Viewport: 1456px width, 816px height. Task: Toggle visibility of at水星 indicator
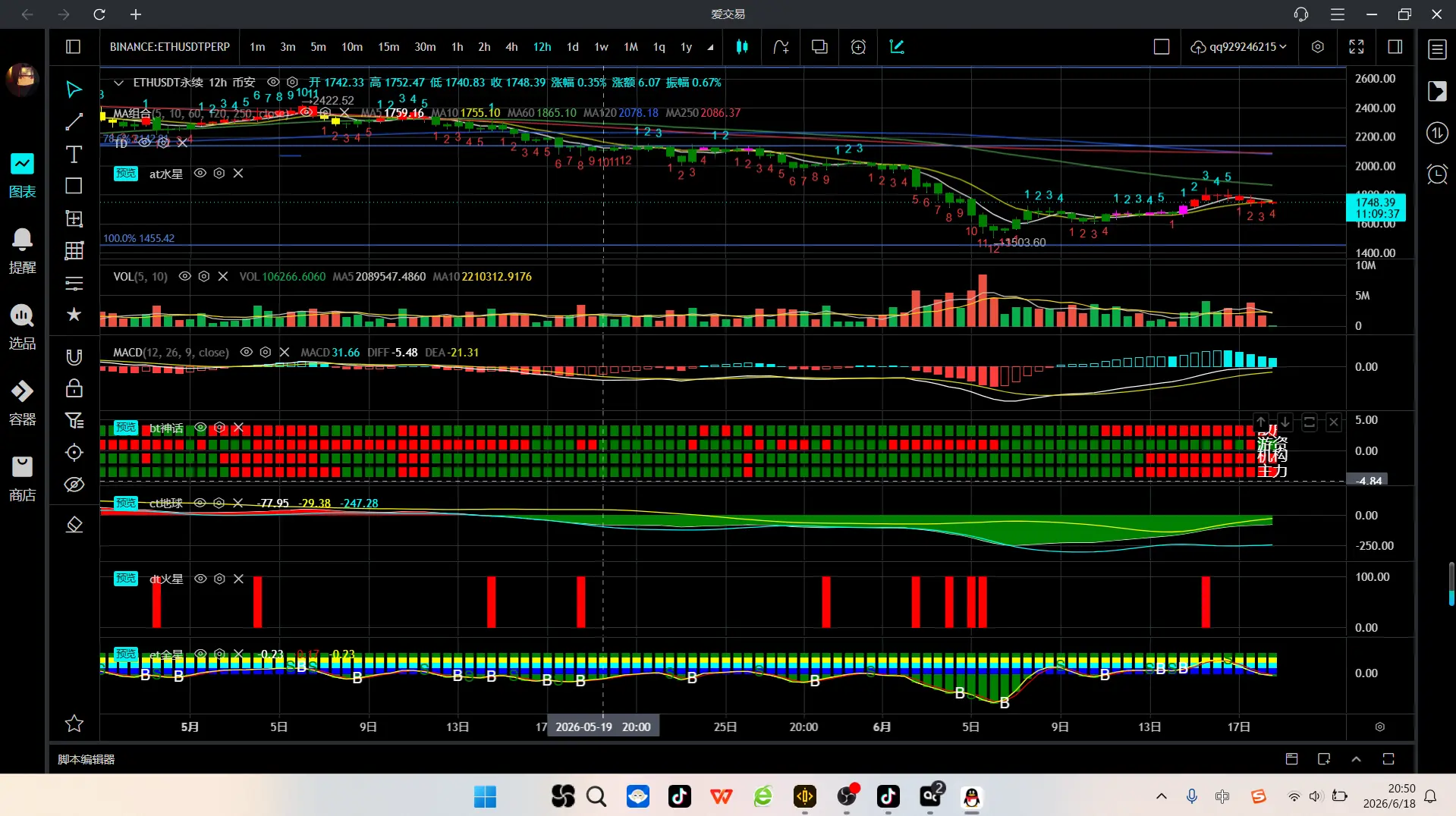[200, 173]
